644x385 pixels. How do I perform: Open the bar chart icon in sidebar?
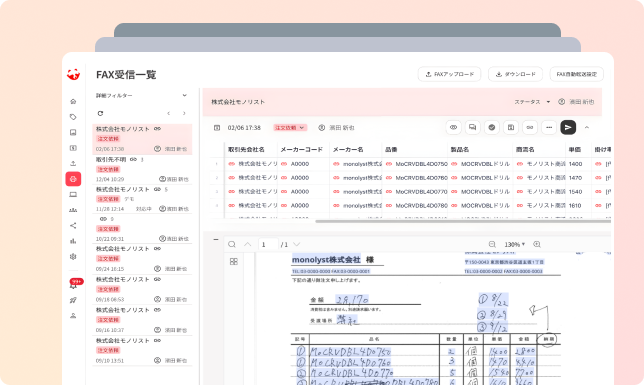[73, 241]
